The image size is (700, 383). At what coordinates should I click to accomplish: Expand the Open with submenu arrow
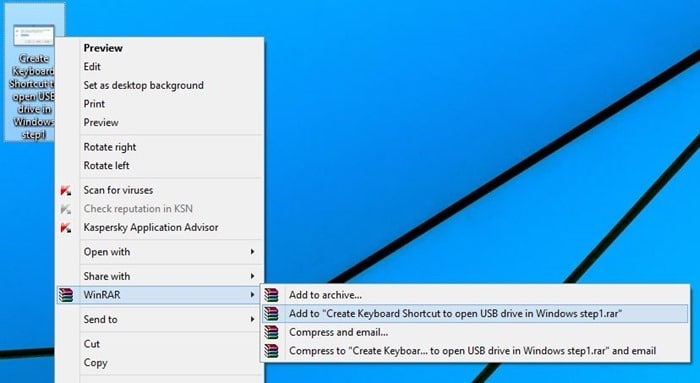pyautogui.click(x=252, y=252)
